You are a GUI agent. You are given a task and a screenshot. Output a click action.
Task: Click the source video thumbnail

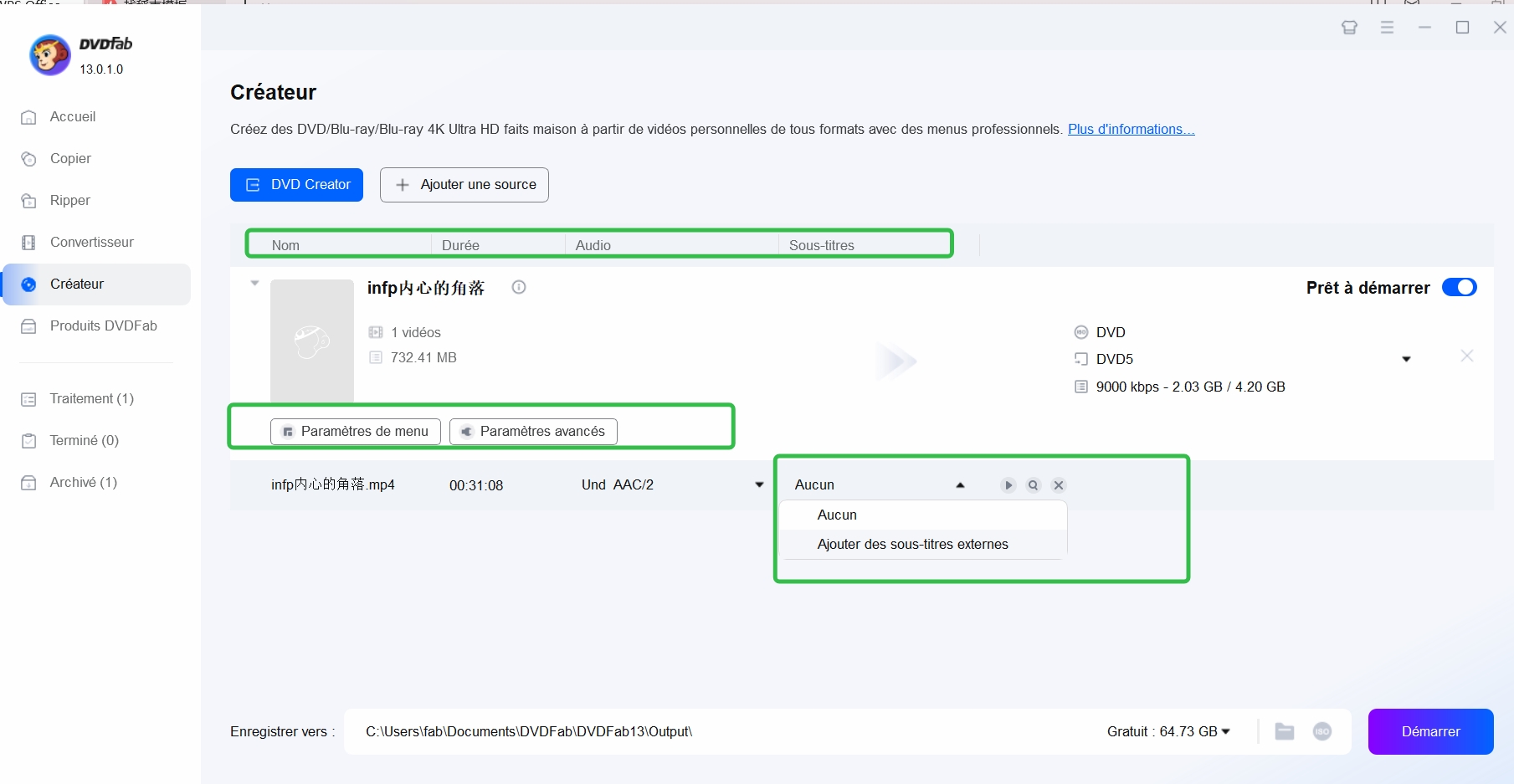[312, 341]
